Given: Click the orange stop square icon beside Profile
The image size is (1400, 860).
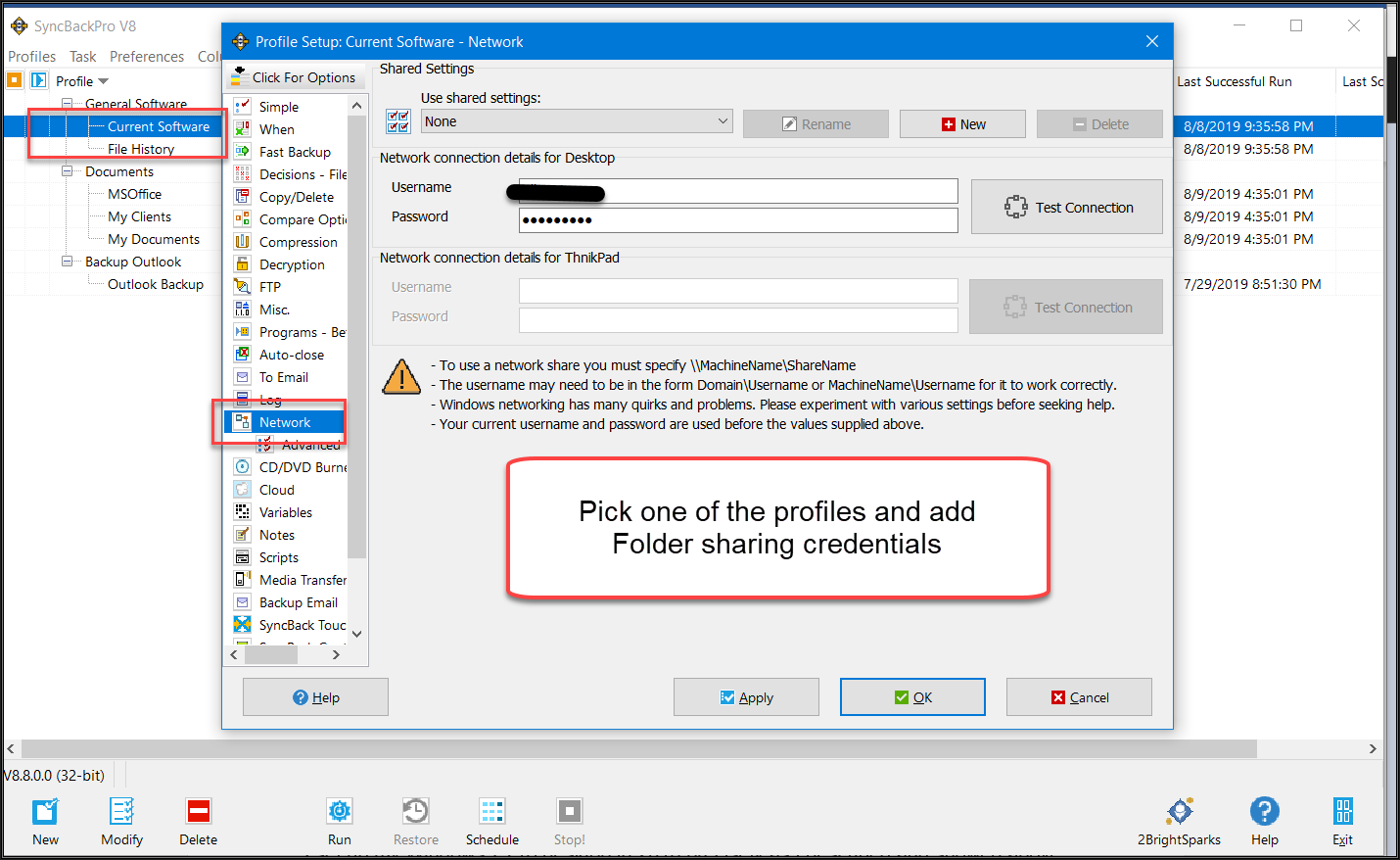Looking at the screenshot, I should point(15,80).
